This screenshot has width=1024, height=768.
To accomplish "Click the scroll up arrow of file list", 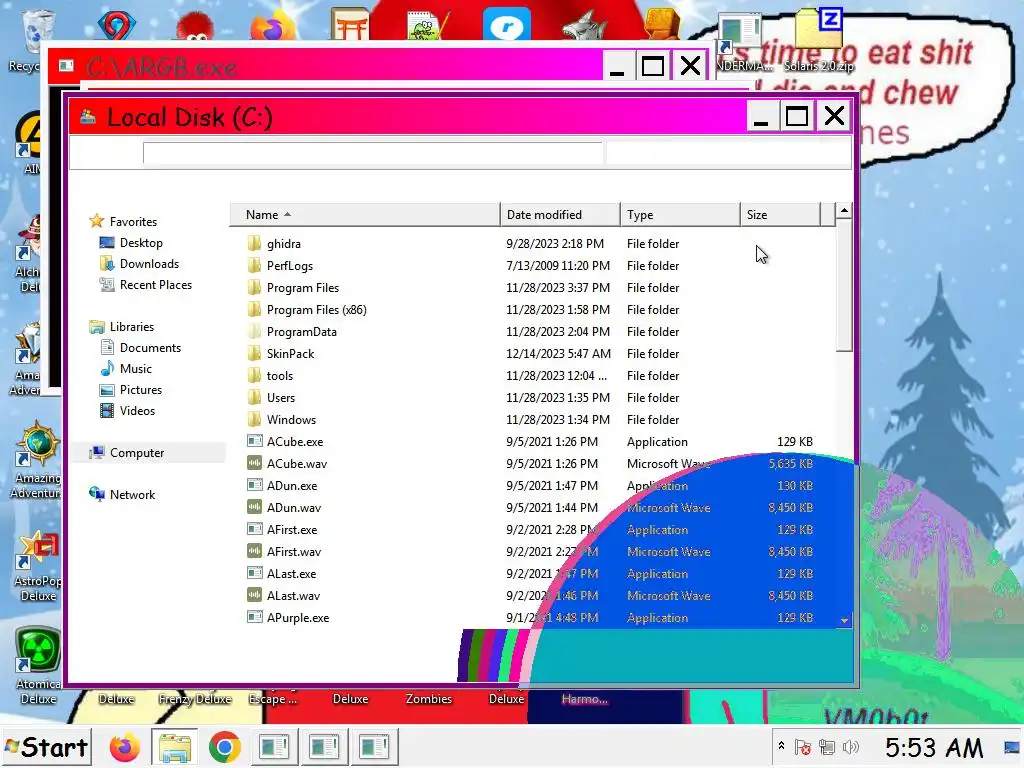I will pos(844,211).
